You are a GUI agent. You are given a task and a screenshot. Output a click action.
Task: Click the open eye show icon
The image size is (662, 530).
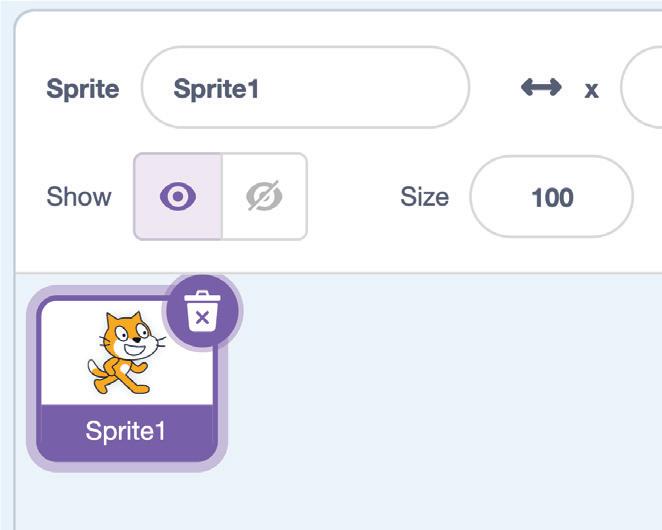point(178,197)
